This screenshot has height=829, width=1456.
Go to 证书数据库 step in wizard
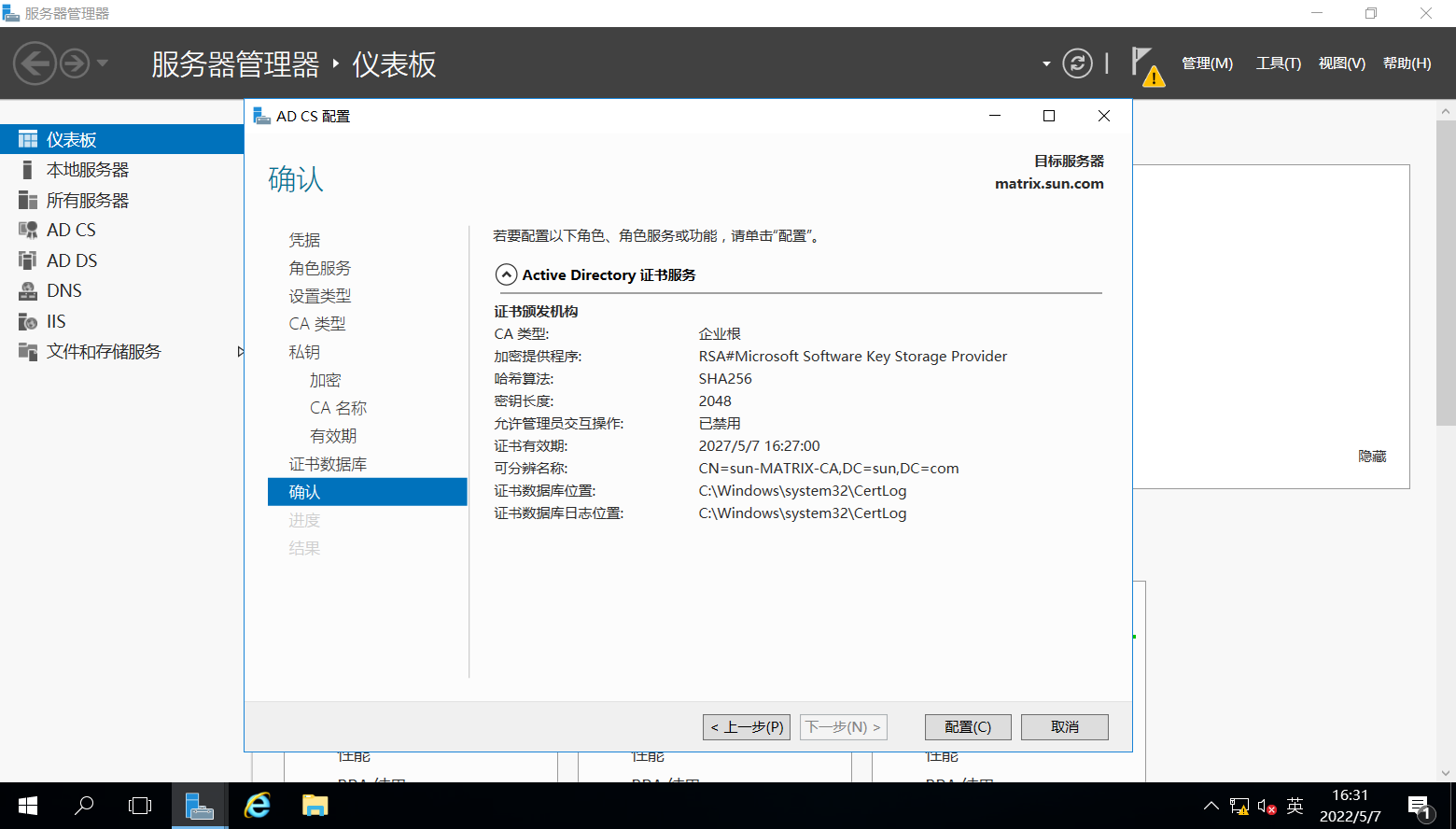328,464
